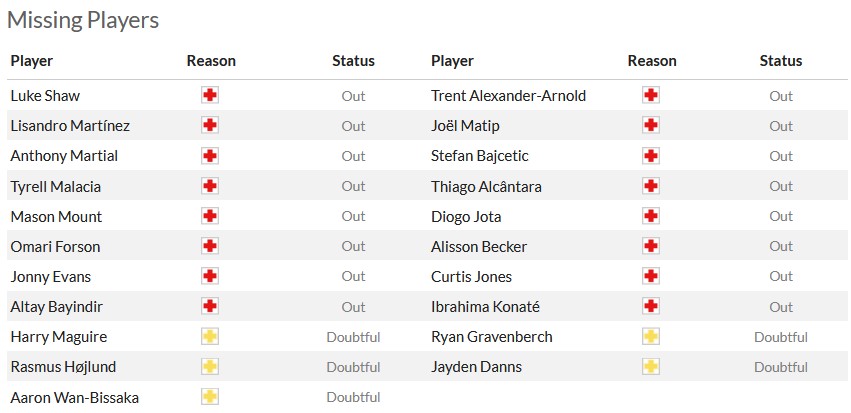Click the Missing Players section heading
Screen dimensions: 851x413
tap(83, 20)
